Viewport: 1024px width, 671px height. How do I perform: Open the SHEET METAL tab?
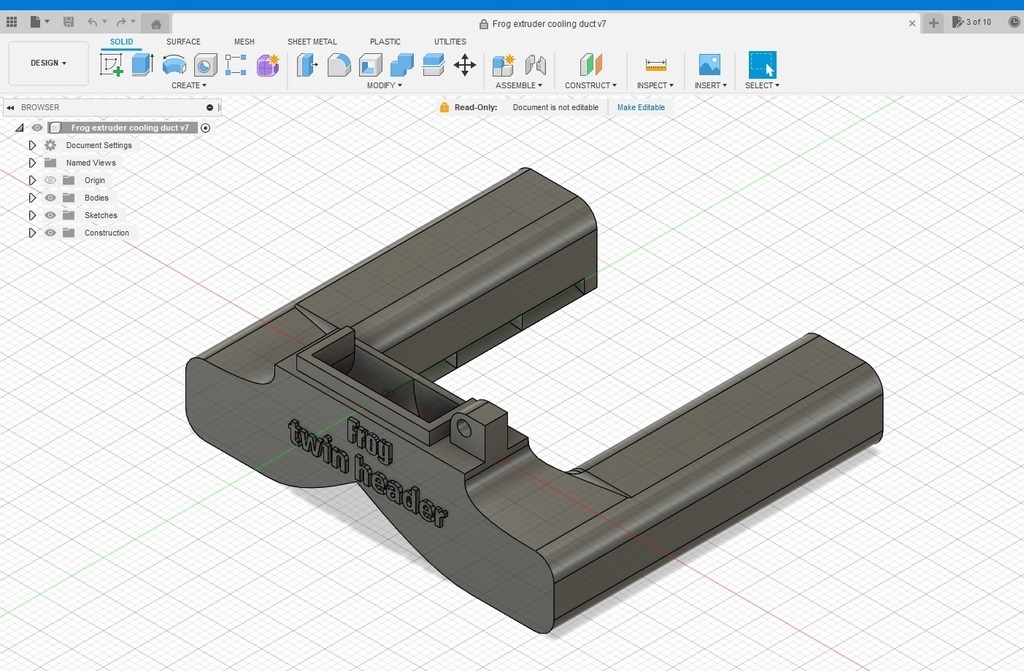coord(312,42)
